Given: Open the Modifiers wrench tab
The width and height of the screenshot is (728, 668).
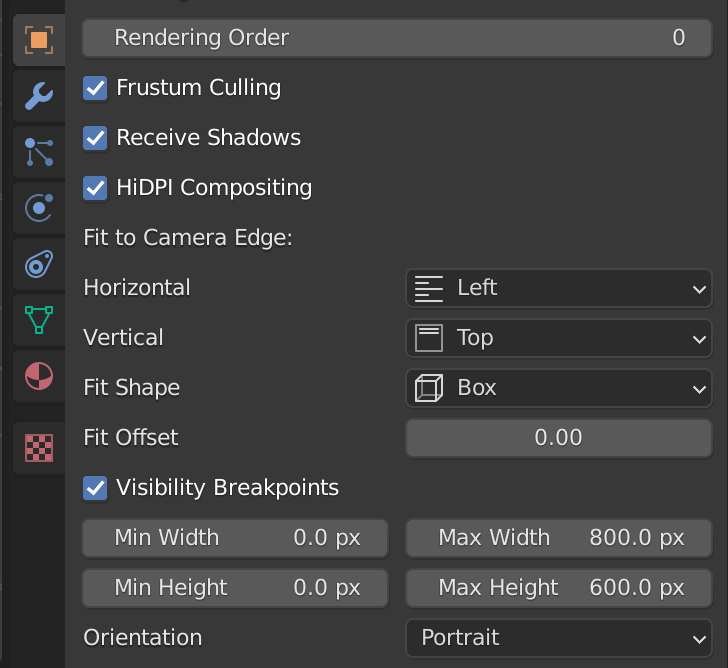Looking at the screenshot, I should point(39,96).
